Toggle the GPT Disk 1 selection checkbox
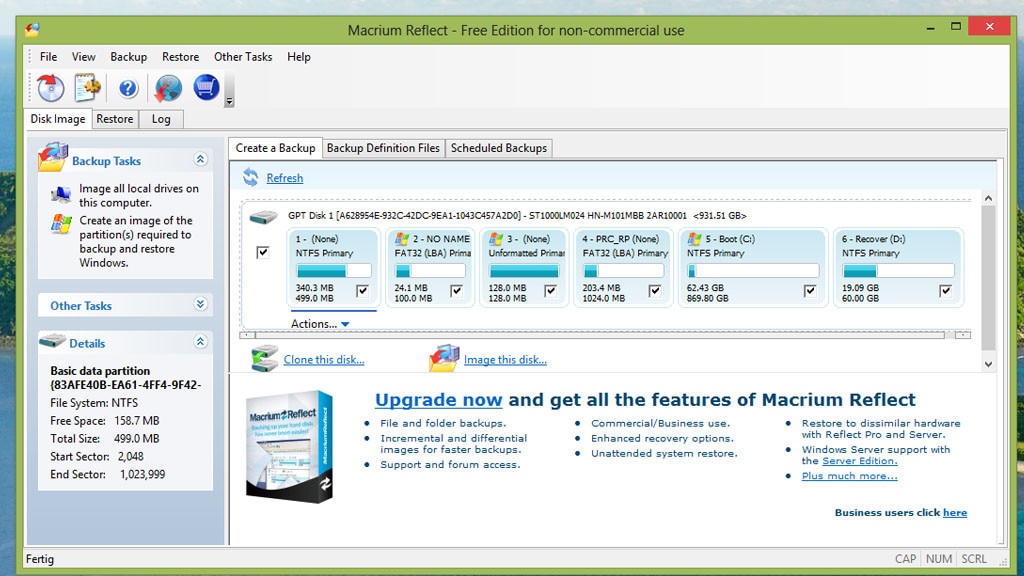The width and height of the screenshot is (1024, 576). (263, 252)
